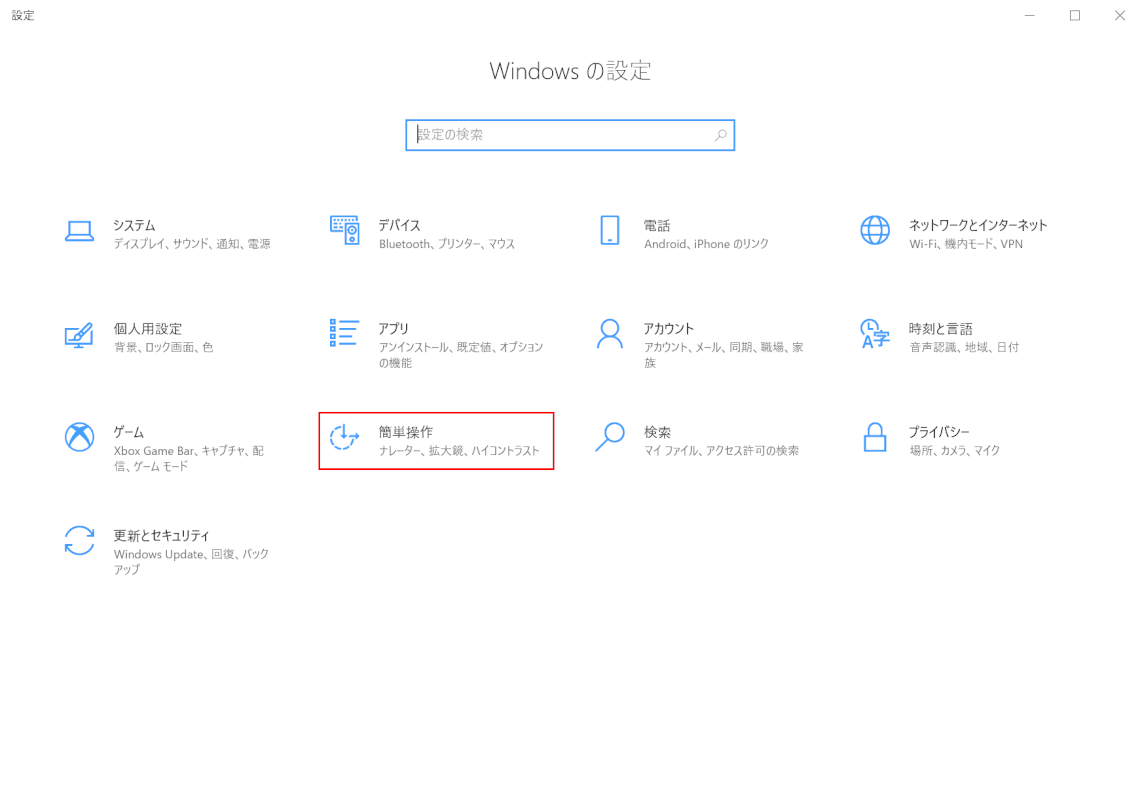Select the 時刻と言語 category title

tap(940, 329)
